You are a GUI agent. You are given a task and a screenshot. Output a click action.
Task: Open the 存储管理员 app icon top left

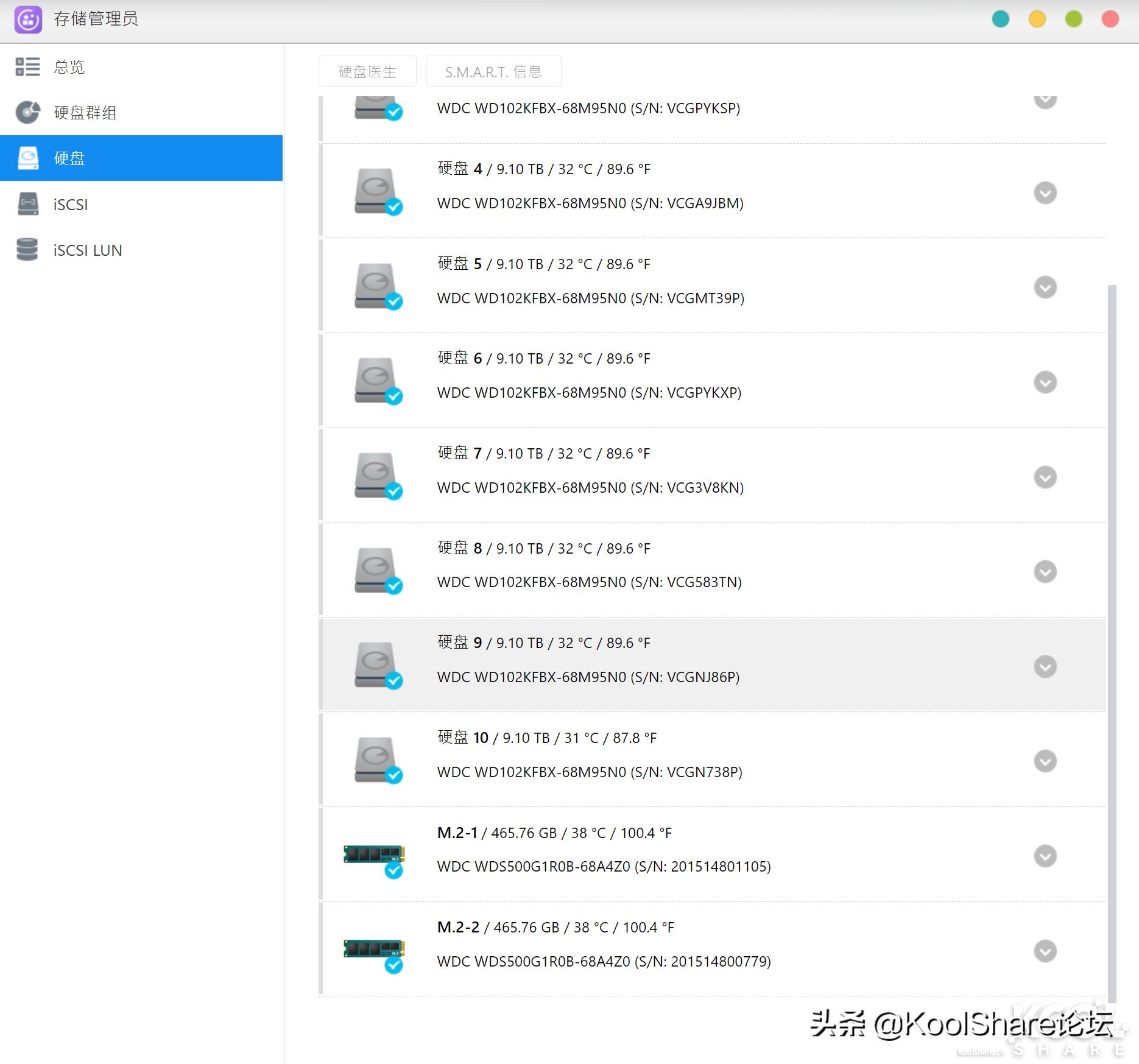(x=28, y=19)
